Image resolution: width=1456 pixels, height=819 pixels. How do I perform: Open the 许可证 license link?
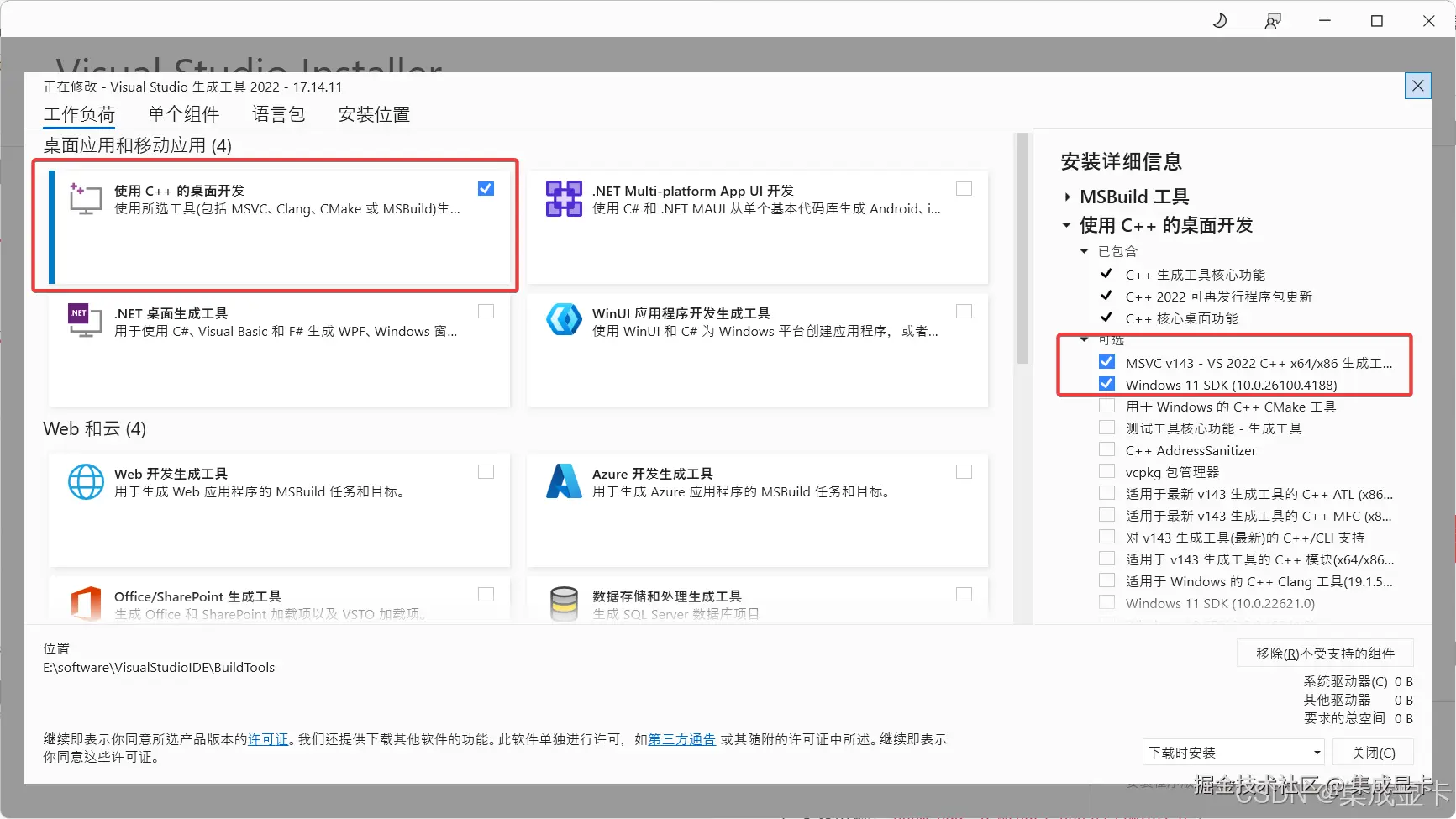coord(268,739)
